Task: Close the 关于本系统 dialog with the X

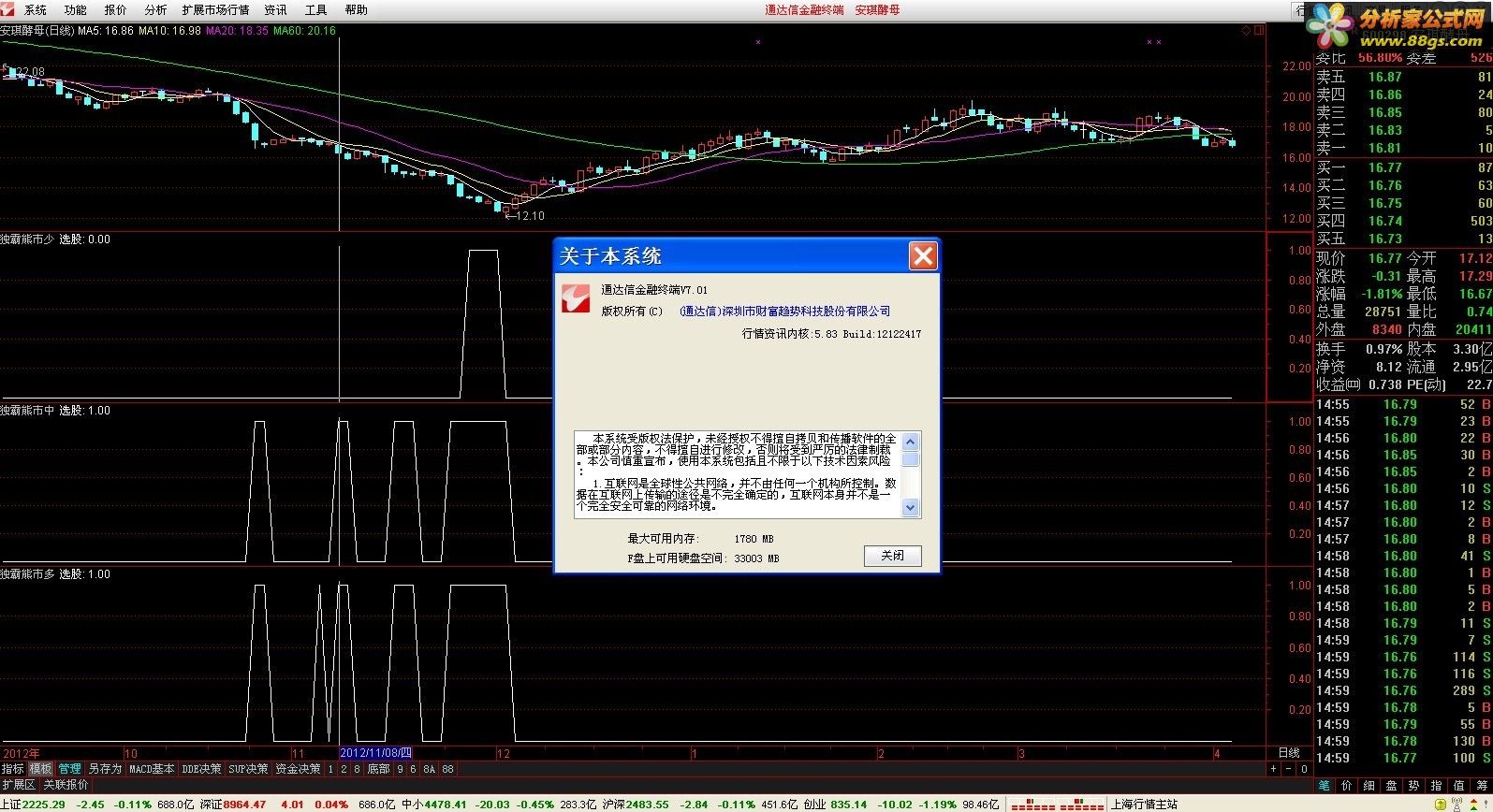Action: click(923, 255)
